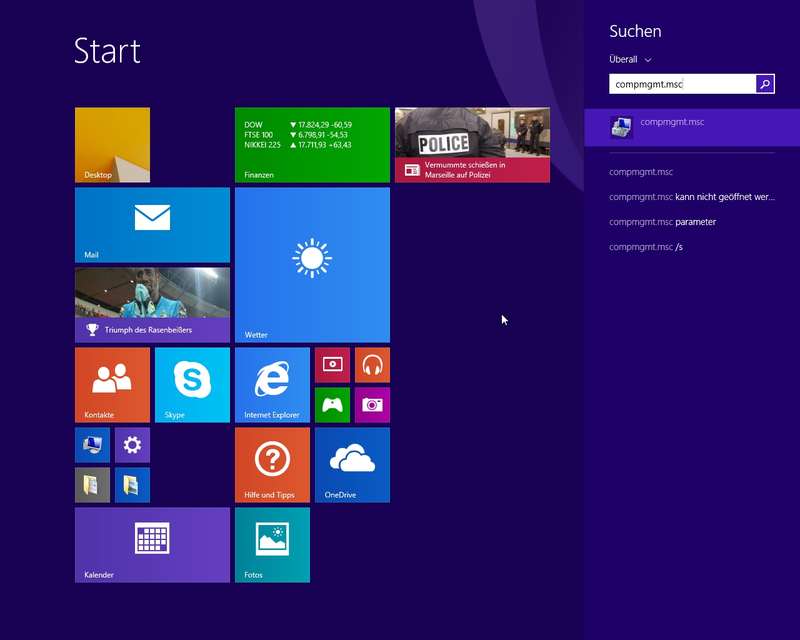
Task: Open Hilfe und Tipps tile
Action: (x=272, y=464)
